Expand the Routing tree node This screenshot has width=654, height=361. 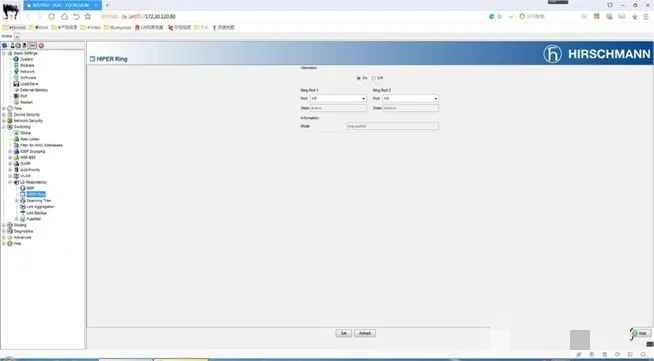tap(4, 225)
